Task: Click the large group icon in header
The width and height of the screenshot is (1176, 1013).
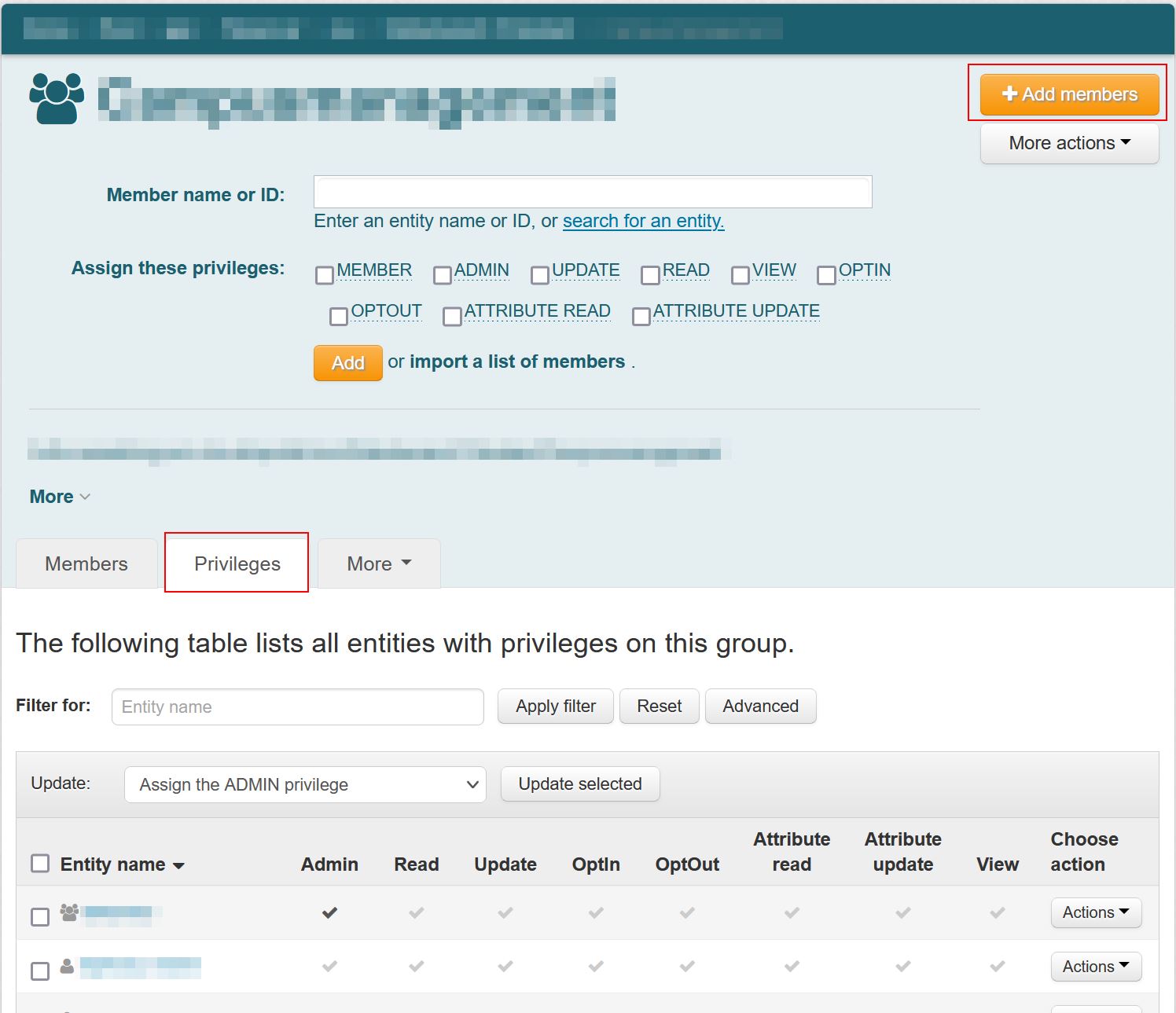Action: [x=57, y=98]
